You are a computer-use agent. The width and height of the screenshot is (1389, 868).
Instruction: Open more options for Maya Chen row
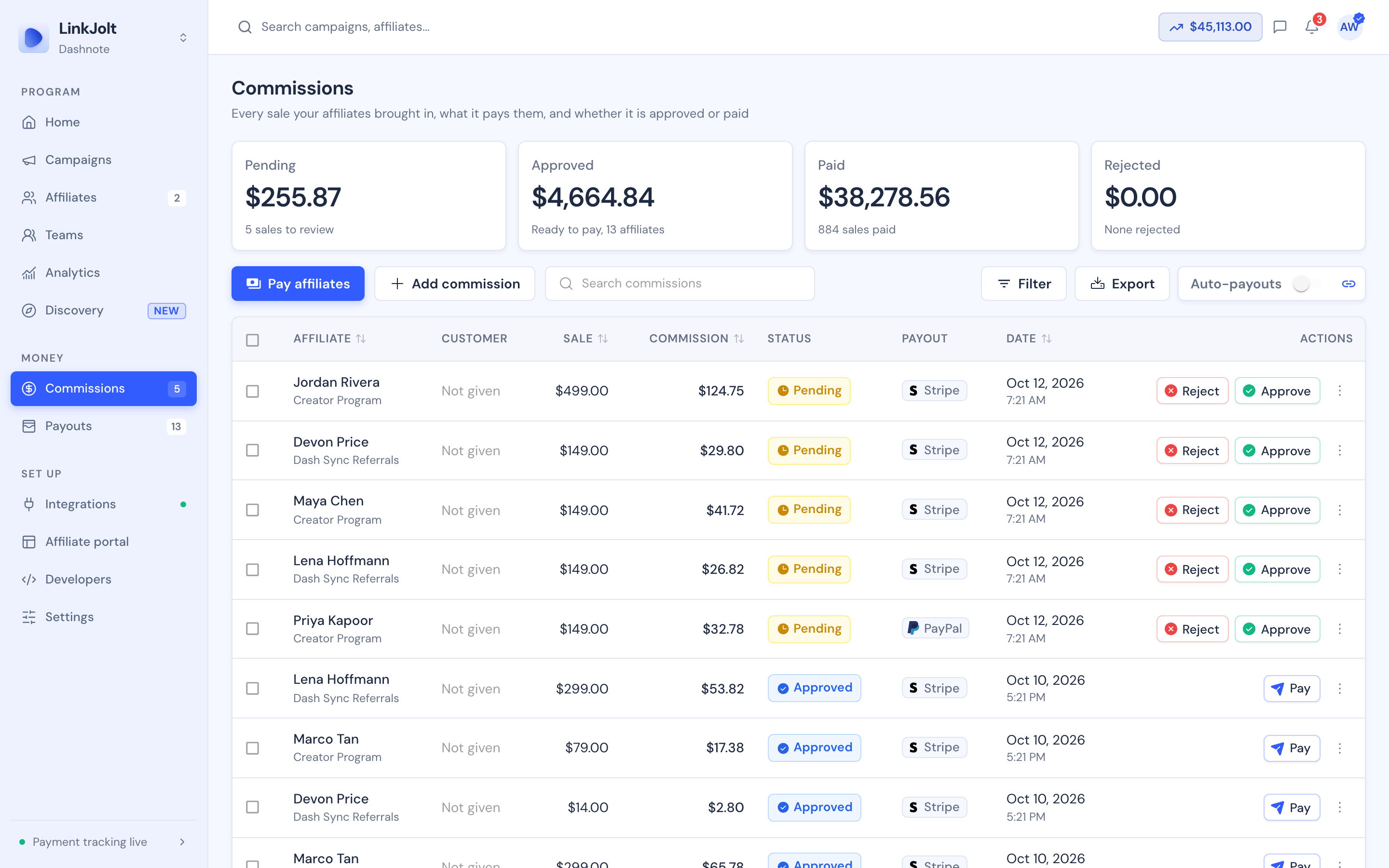tap(1340, 510)
